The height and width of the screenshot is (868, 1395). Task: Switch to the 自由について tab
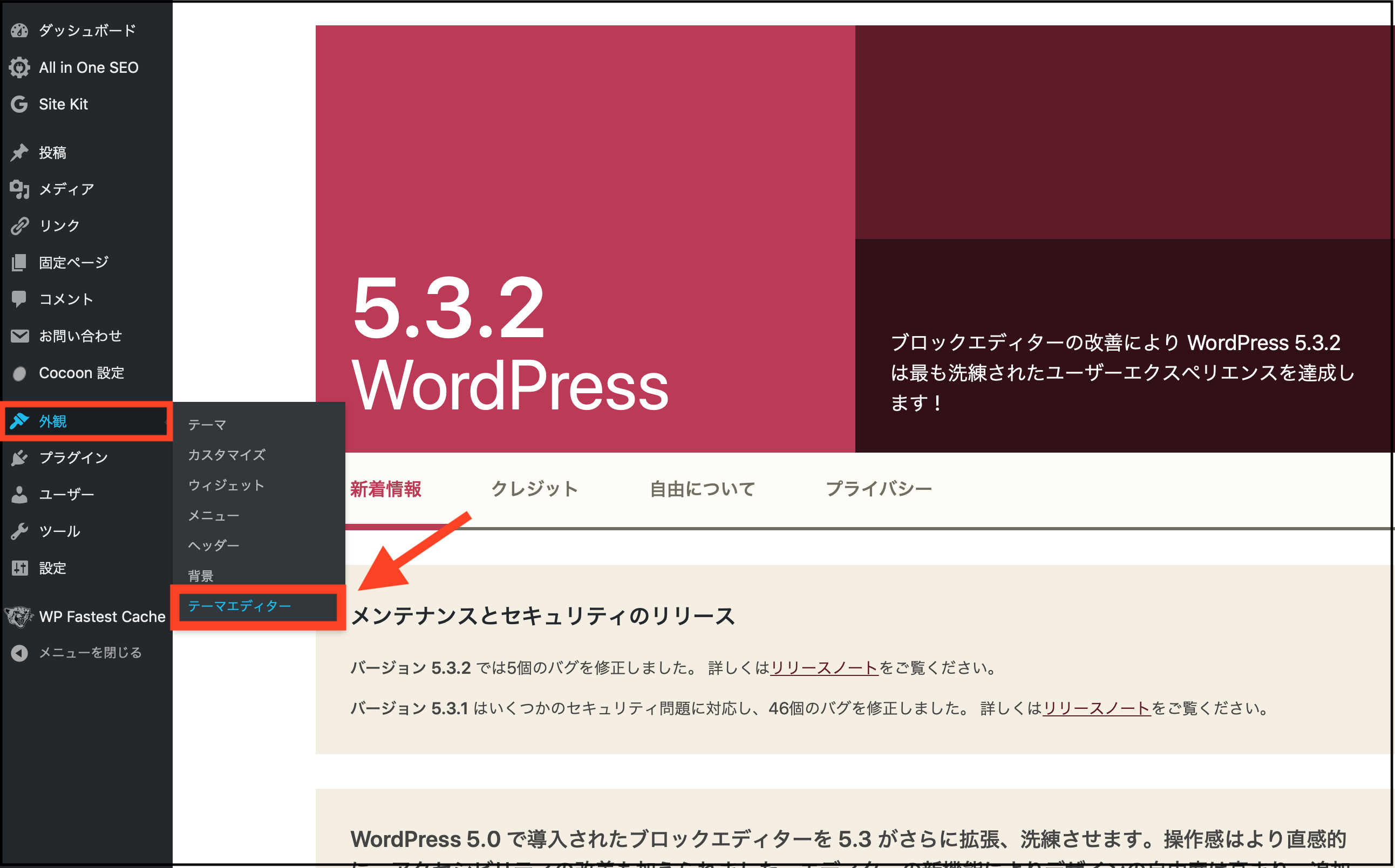coord(703,489)
